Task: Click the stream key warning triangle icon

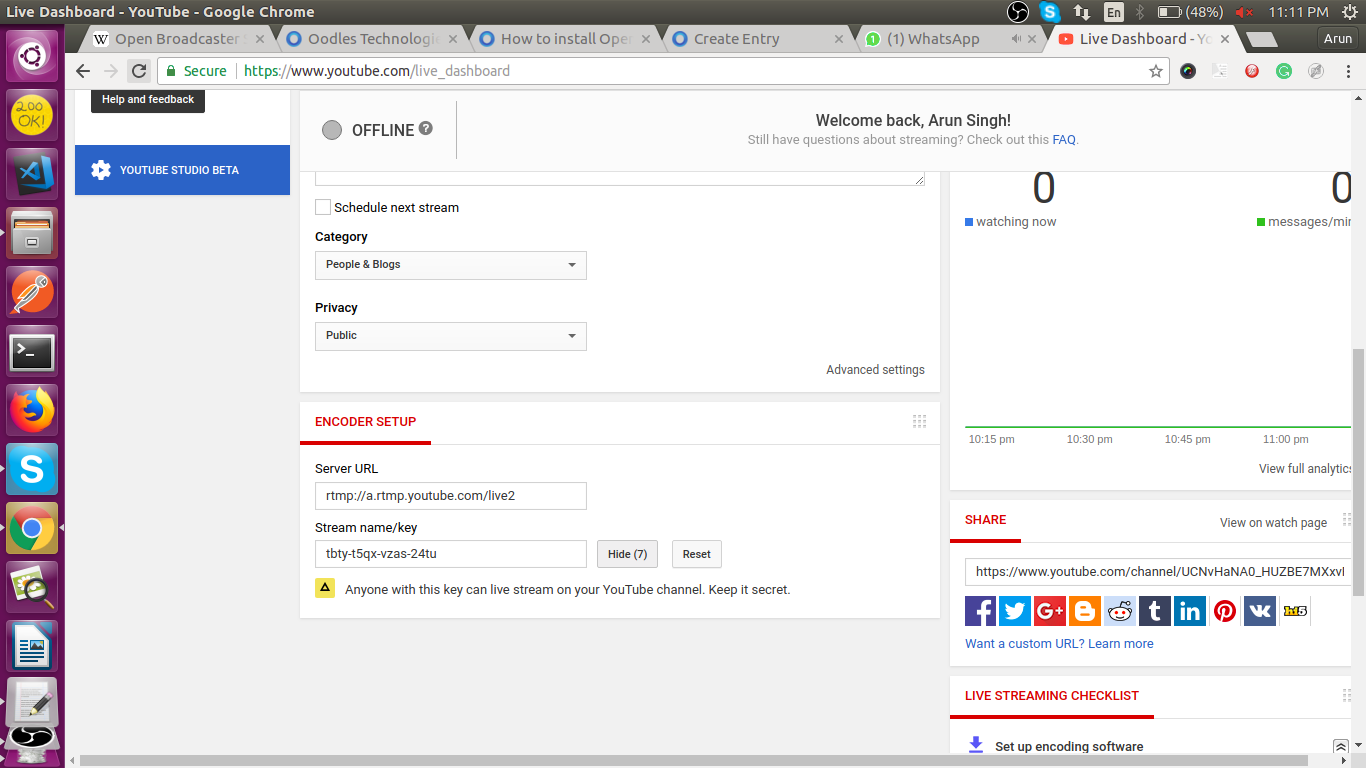Action: pyautogui.click(x=325, y=588)
